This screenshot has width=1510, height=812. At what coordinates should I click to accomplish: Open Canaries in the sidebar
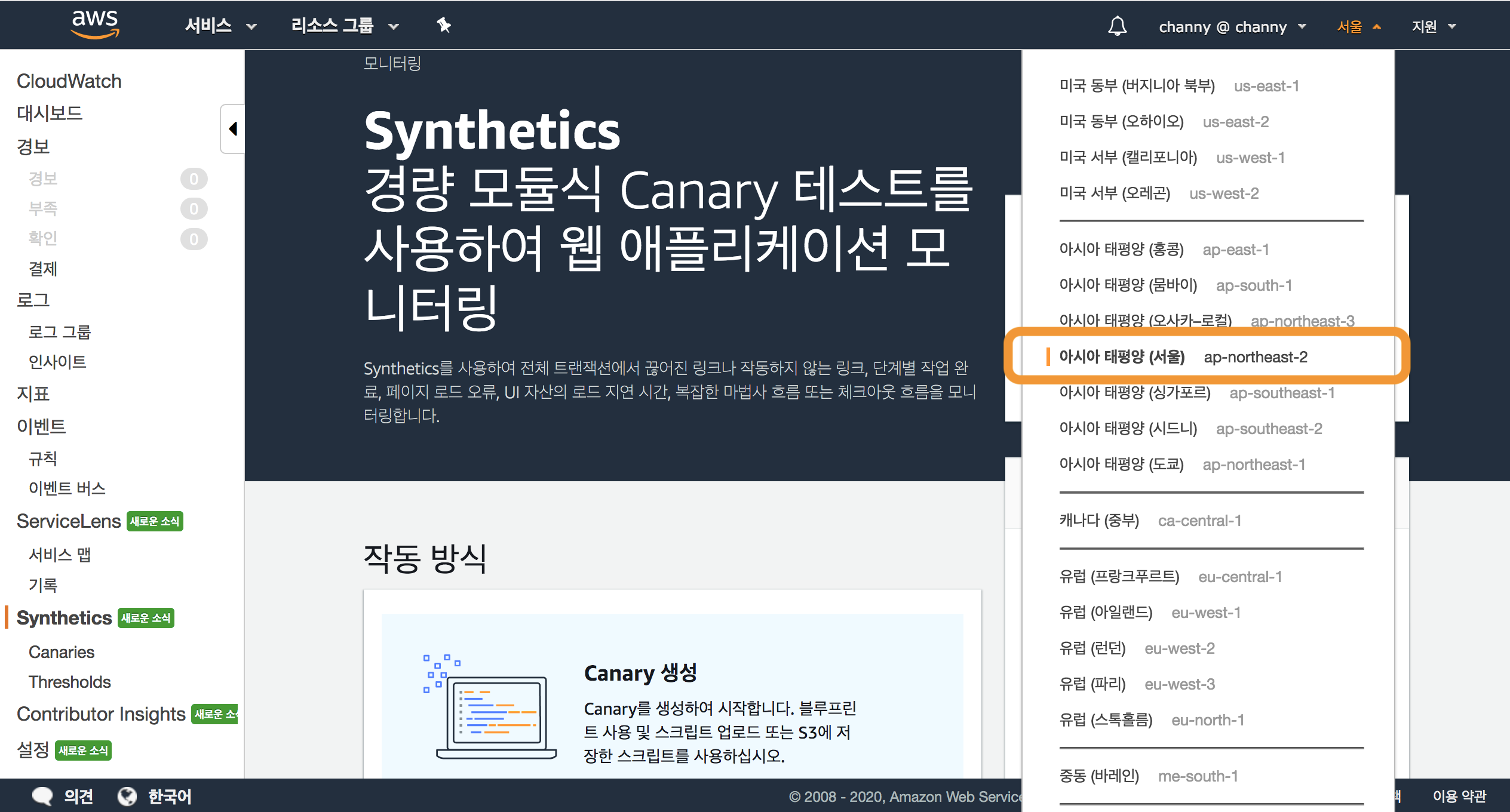pyautogui.click(x=62, y=652)
